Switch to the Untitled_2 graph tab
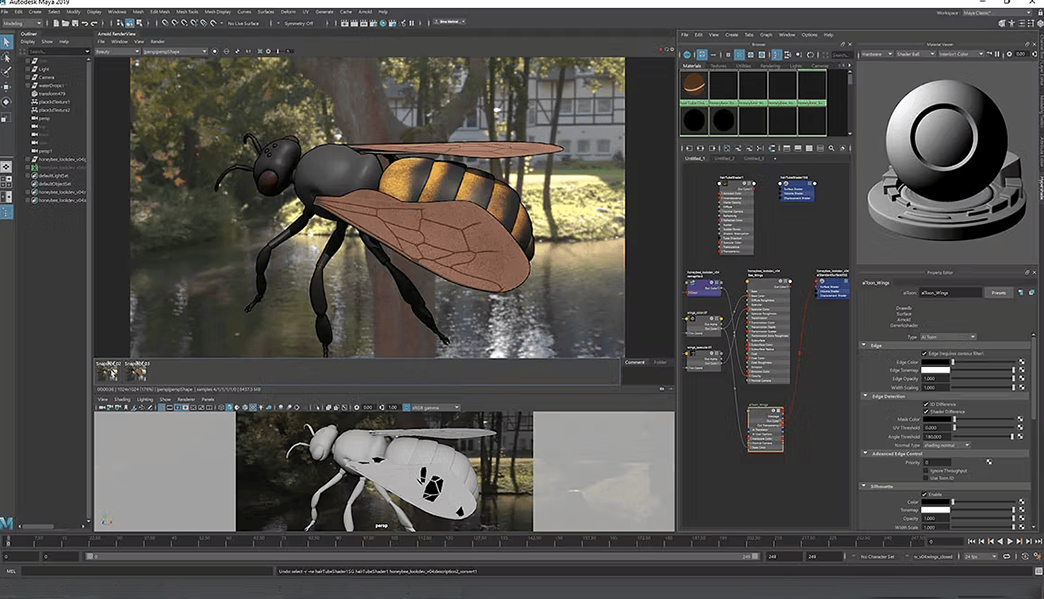The image size is (1044, 599). 724,159
